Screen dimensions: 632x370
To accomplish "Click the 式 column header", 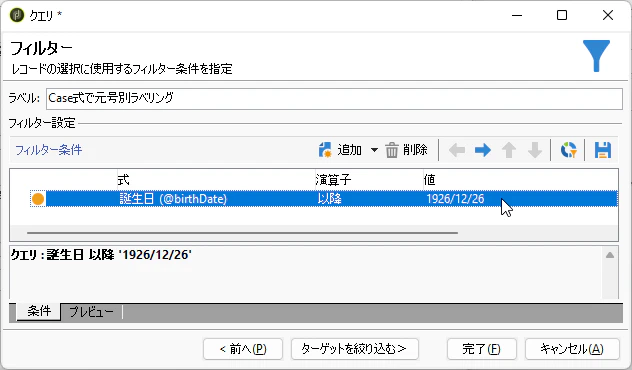I will click(123, 179).
